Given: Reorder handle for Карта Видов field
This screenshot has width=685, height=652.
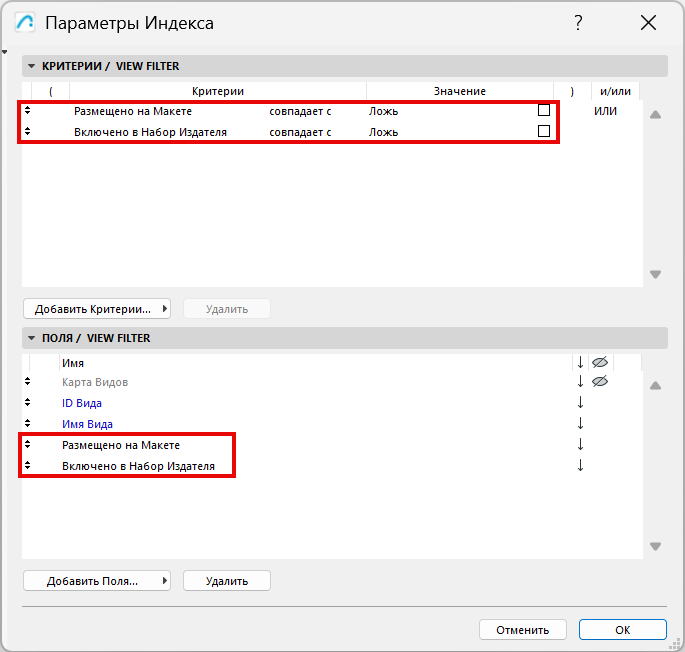Looking at the screenshot, I should (28, 381).
